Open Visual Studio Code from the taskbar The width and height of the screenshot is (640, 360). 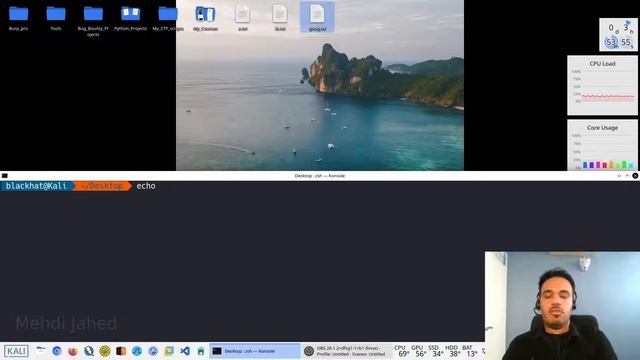[x=185, y=351]
